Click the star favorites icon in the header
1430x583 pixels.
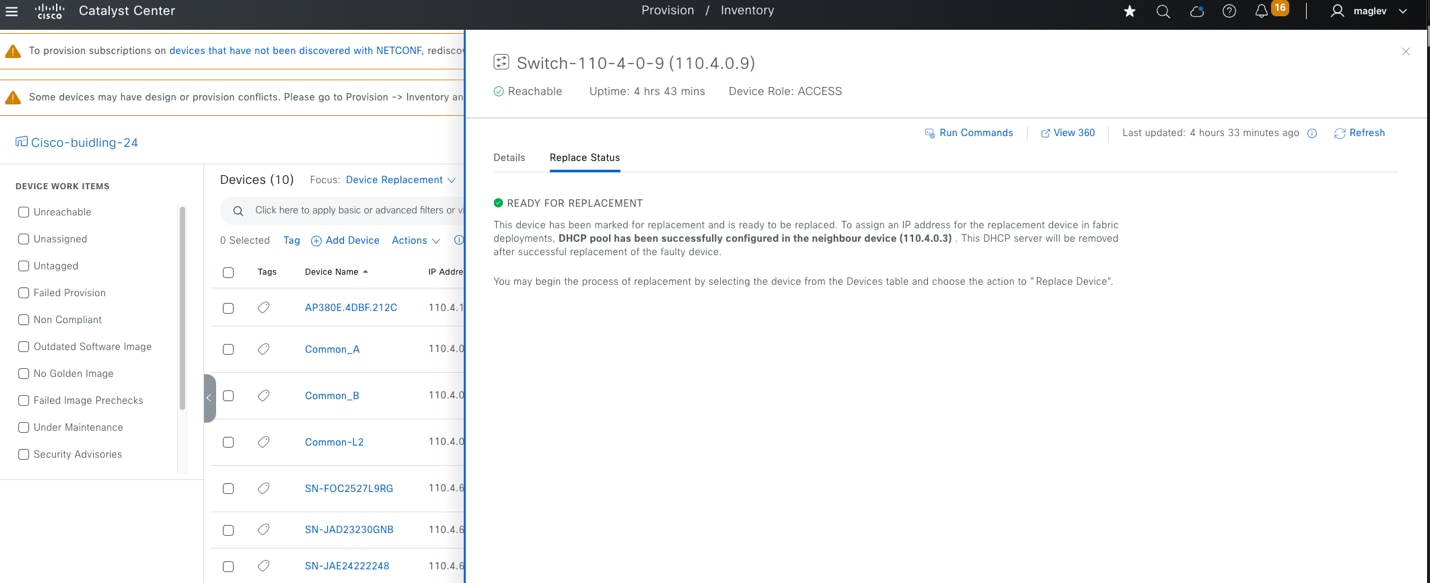pos(1129,11)
